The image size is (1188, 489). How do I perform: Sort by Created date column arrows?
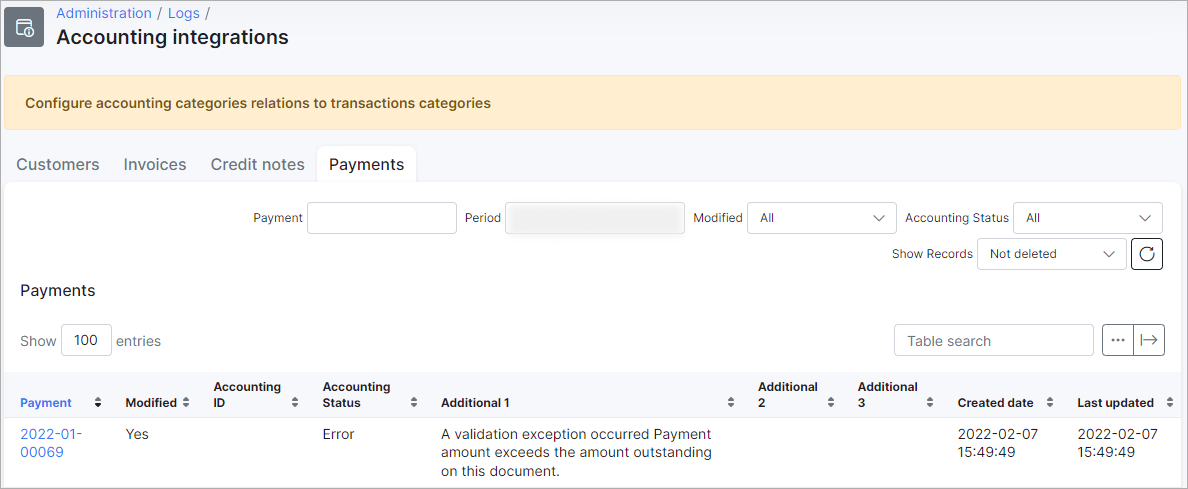[1050, 403]
